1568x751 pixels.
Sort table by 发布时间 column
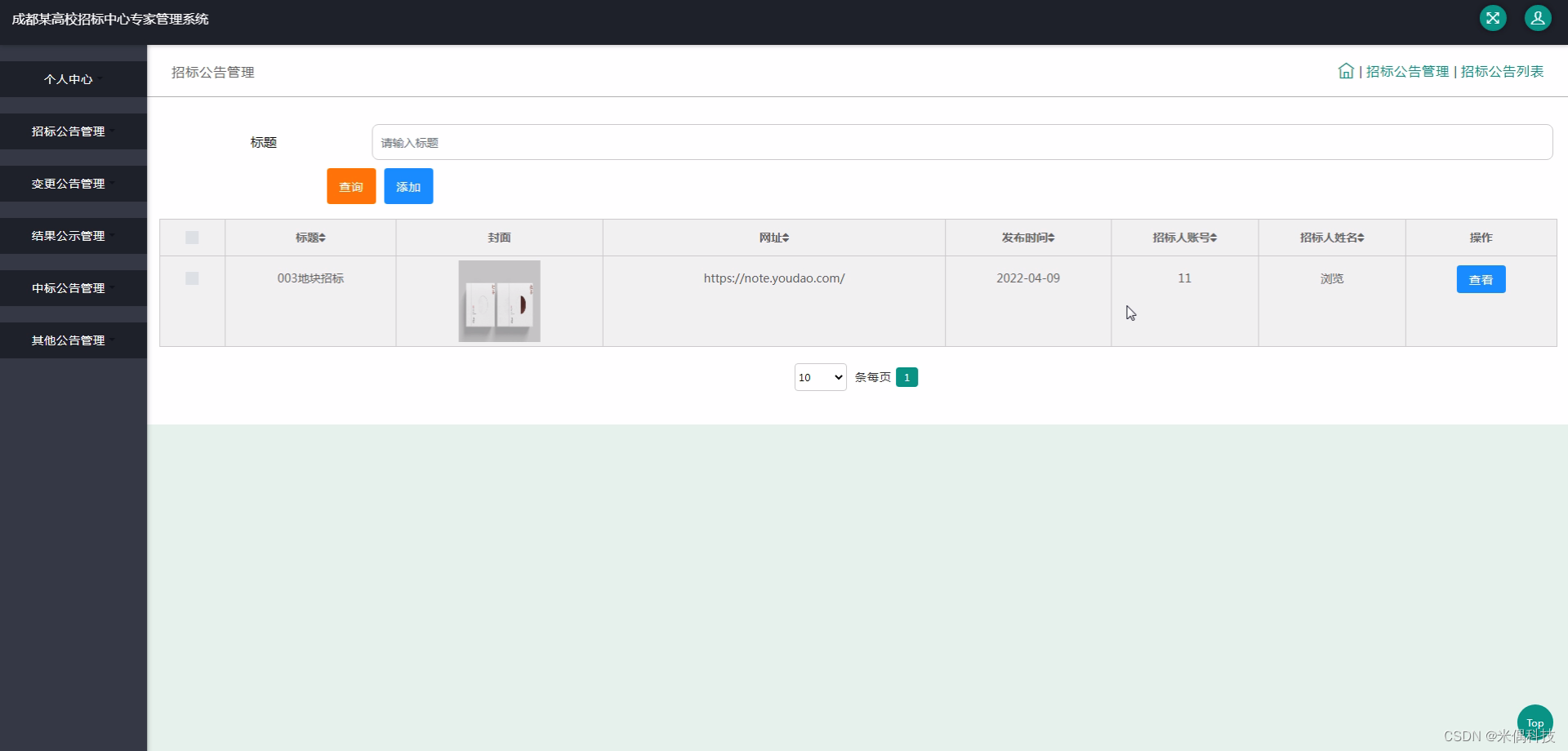pyautogui.click(x=1028, y=238)
